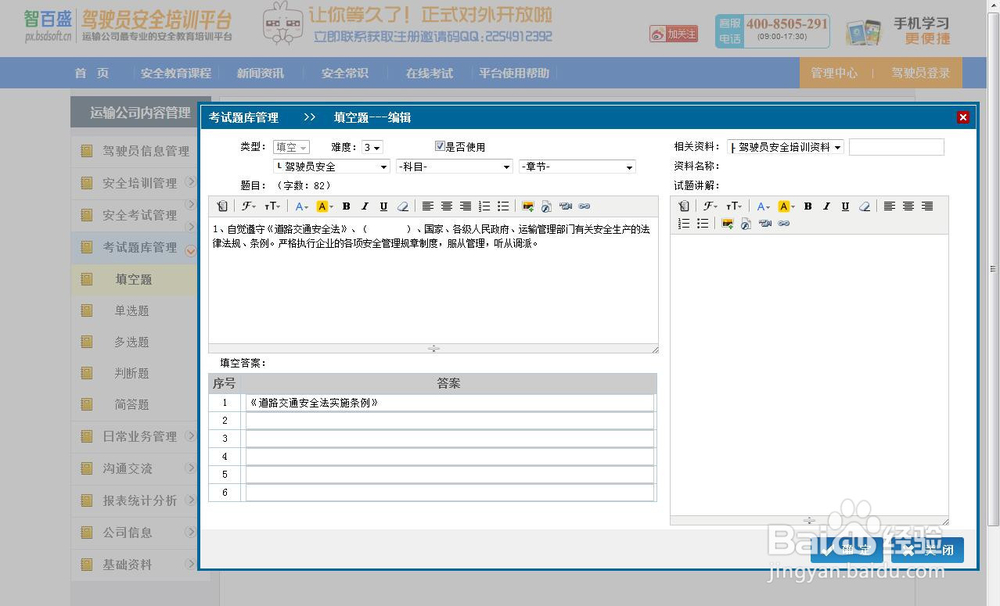Toggle italic in explanation editor
Screen dimensions: 1000x606
(827, 206)
